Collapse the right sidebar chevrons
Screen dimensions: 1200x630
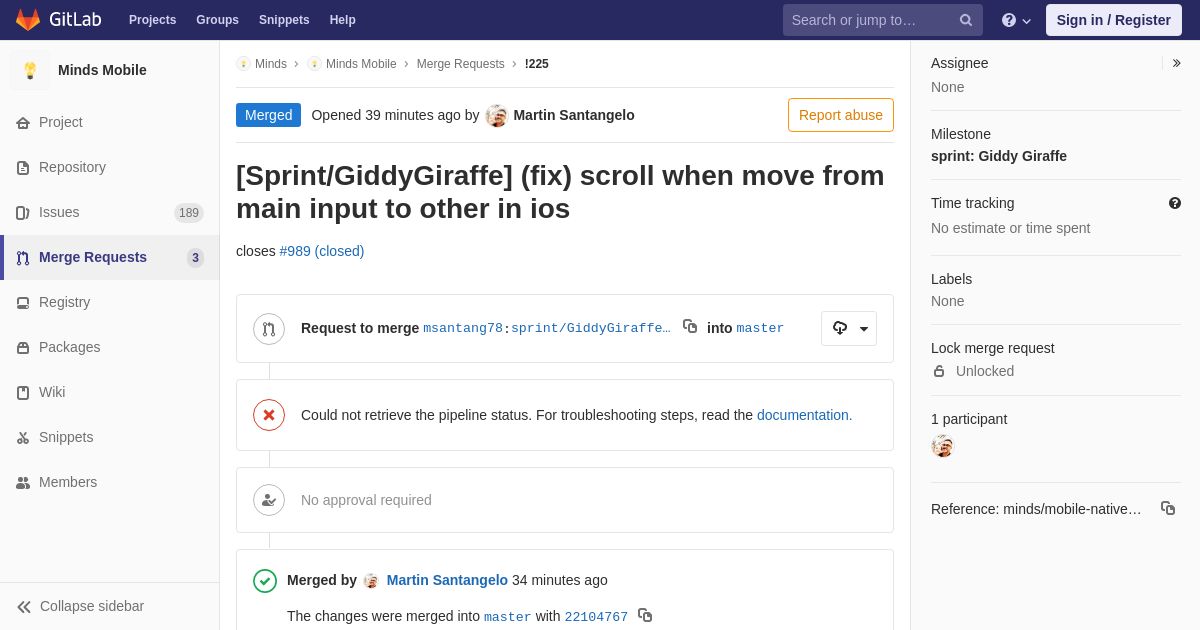tap(1176, 63)
